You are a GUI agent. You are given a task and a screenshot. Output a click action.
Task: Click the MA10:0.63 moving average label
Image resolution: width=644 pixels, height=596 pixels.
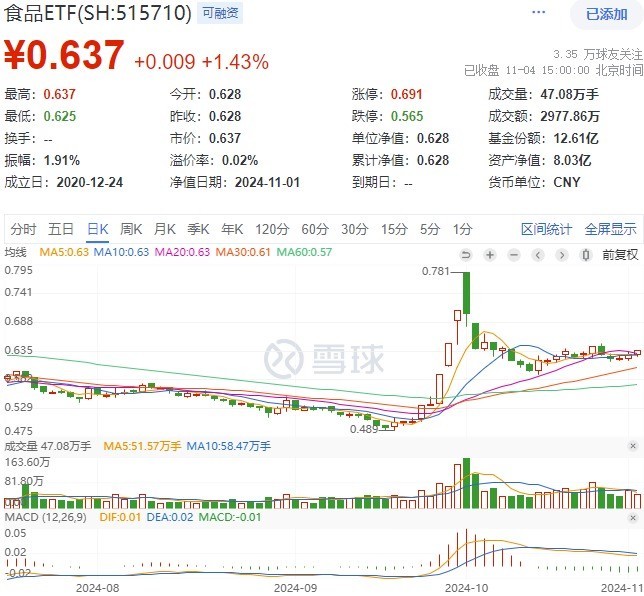121,252
